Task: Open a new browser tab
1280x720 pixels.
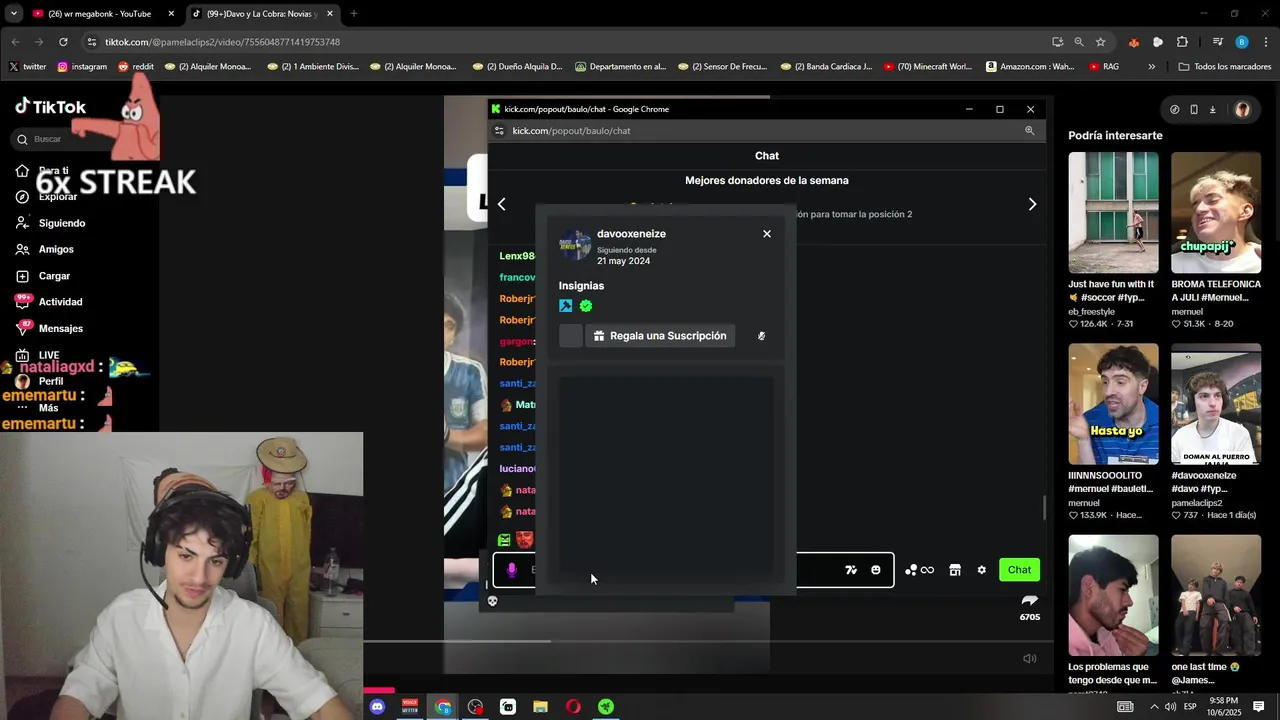Action: 353,14
